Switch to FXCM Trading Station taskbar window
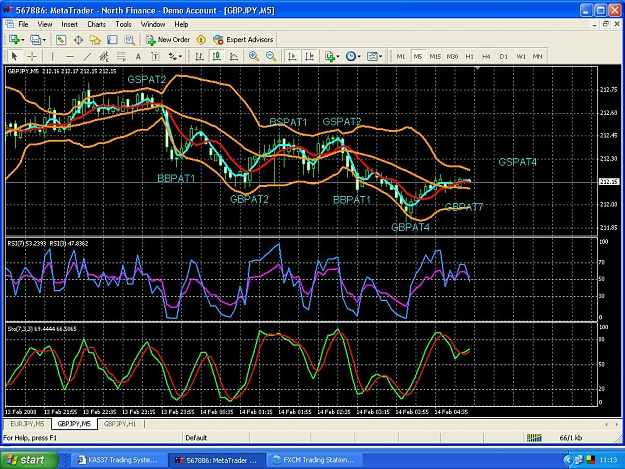Screen dimensions: 625x469 pos(314,460)
